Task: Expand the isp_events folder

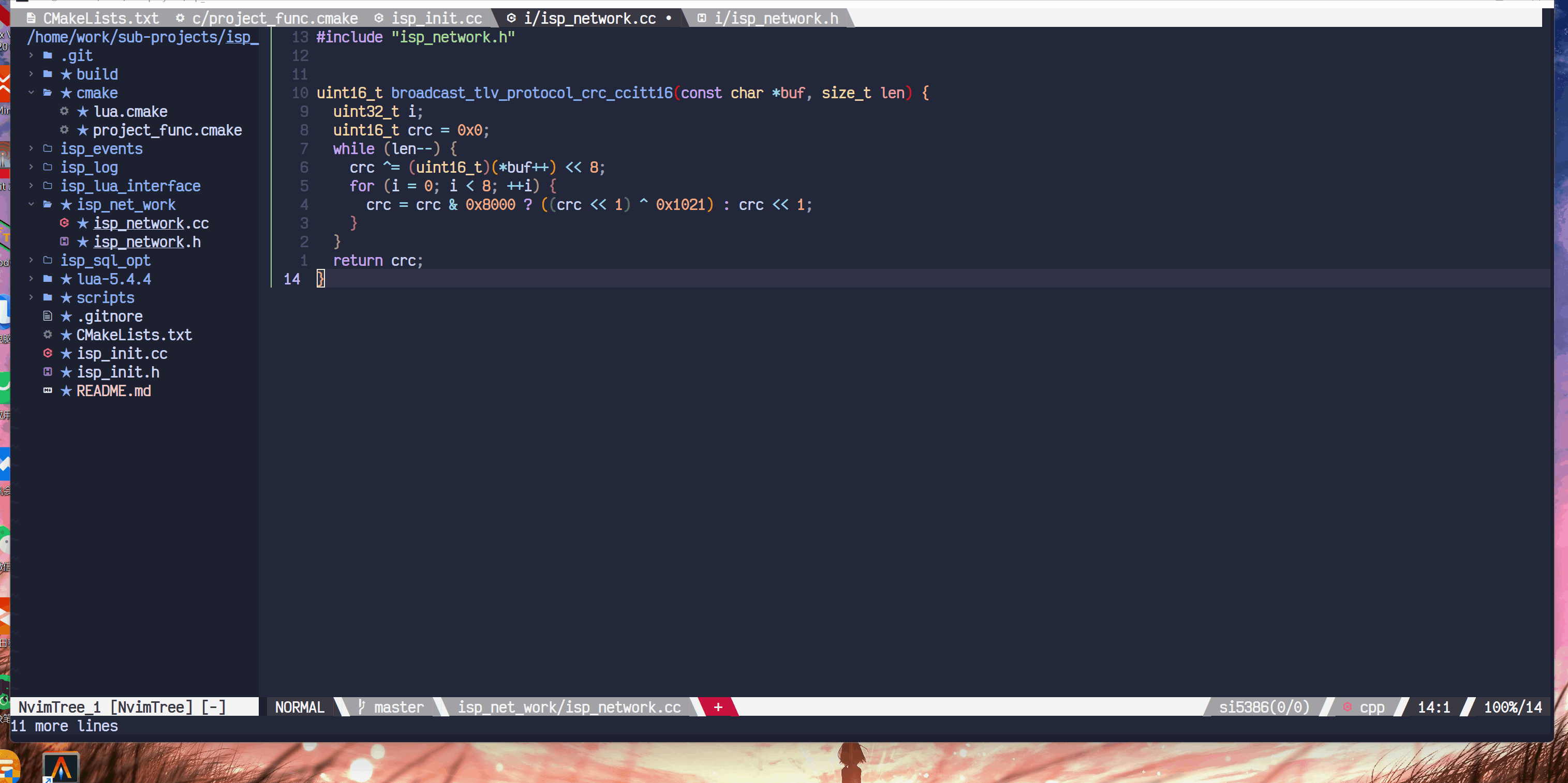Action: pos(31,148)
